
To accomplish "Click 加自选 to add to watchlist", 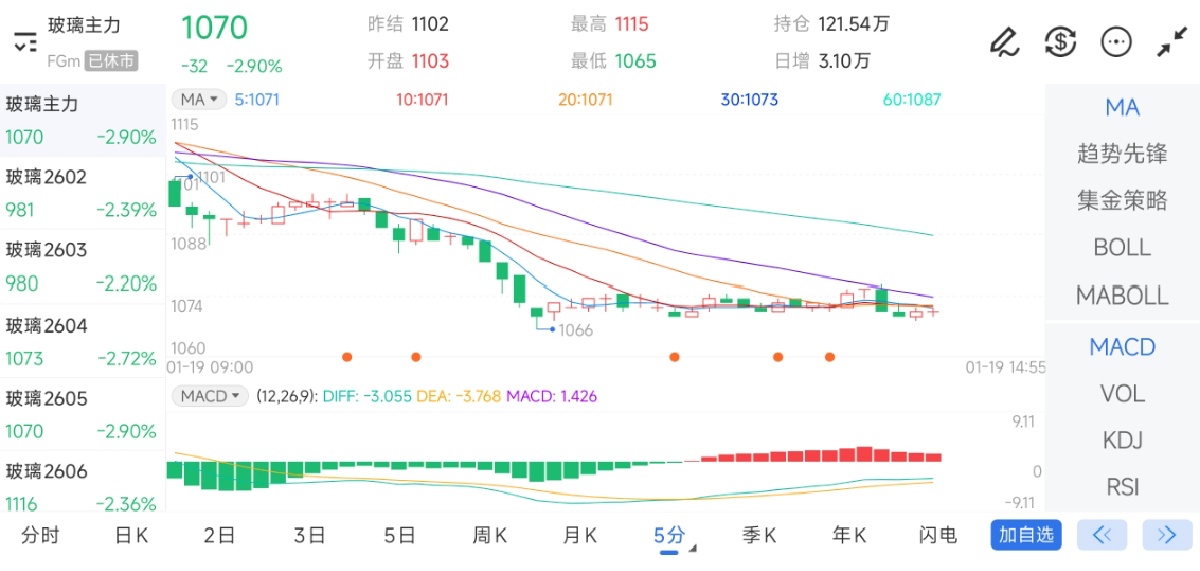I will [1025, 535].
